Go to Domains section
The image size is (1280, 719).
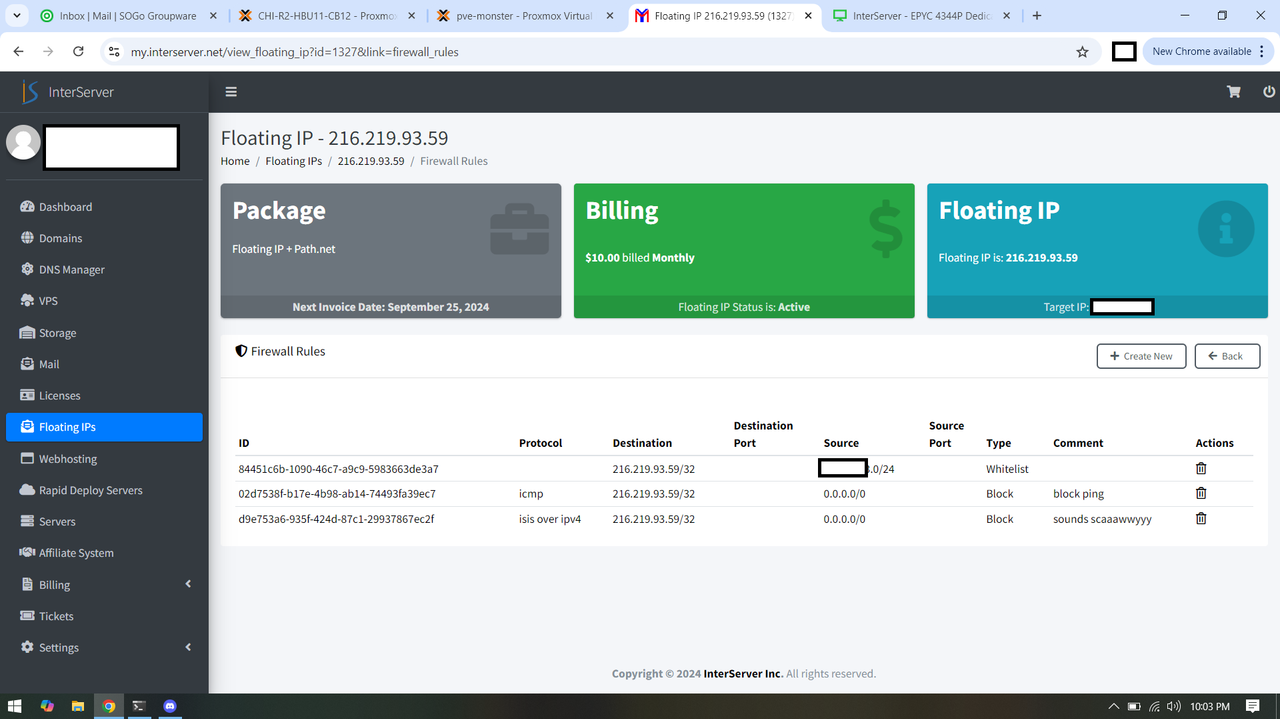point(104,238)
